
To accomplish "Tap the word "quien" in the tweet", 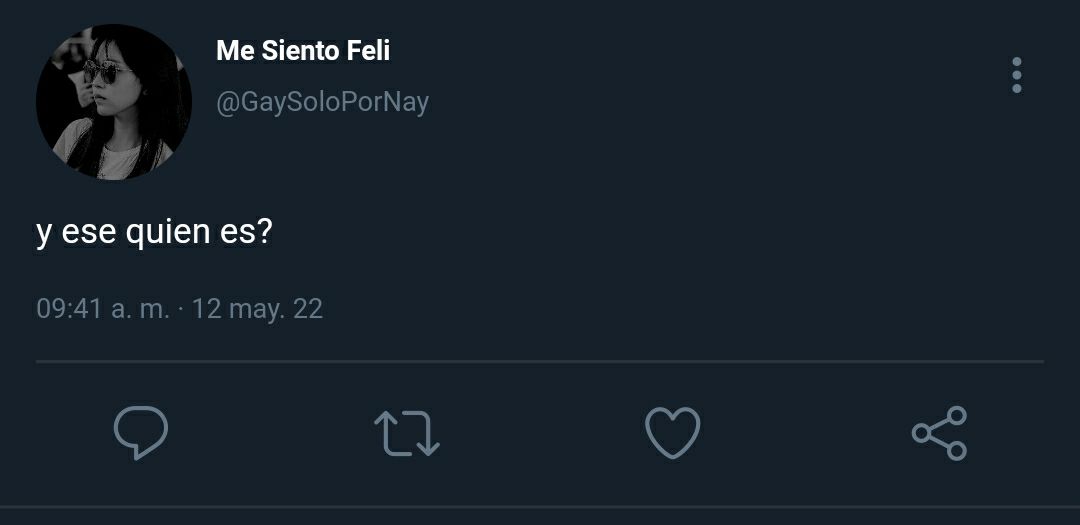I will click(167, 233).
